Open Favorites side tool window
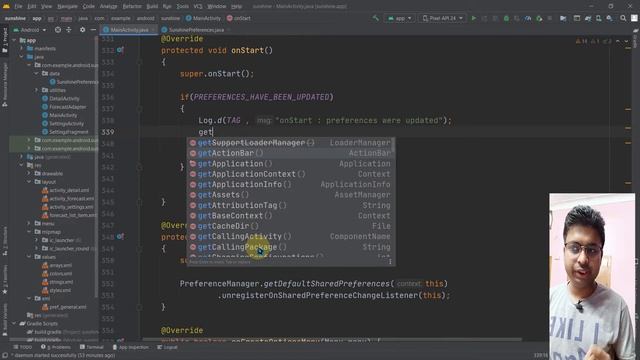Screen dimensions: 640x360 [x=5, y=279]
